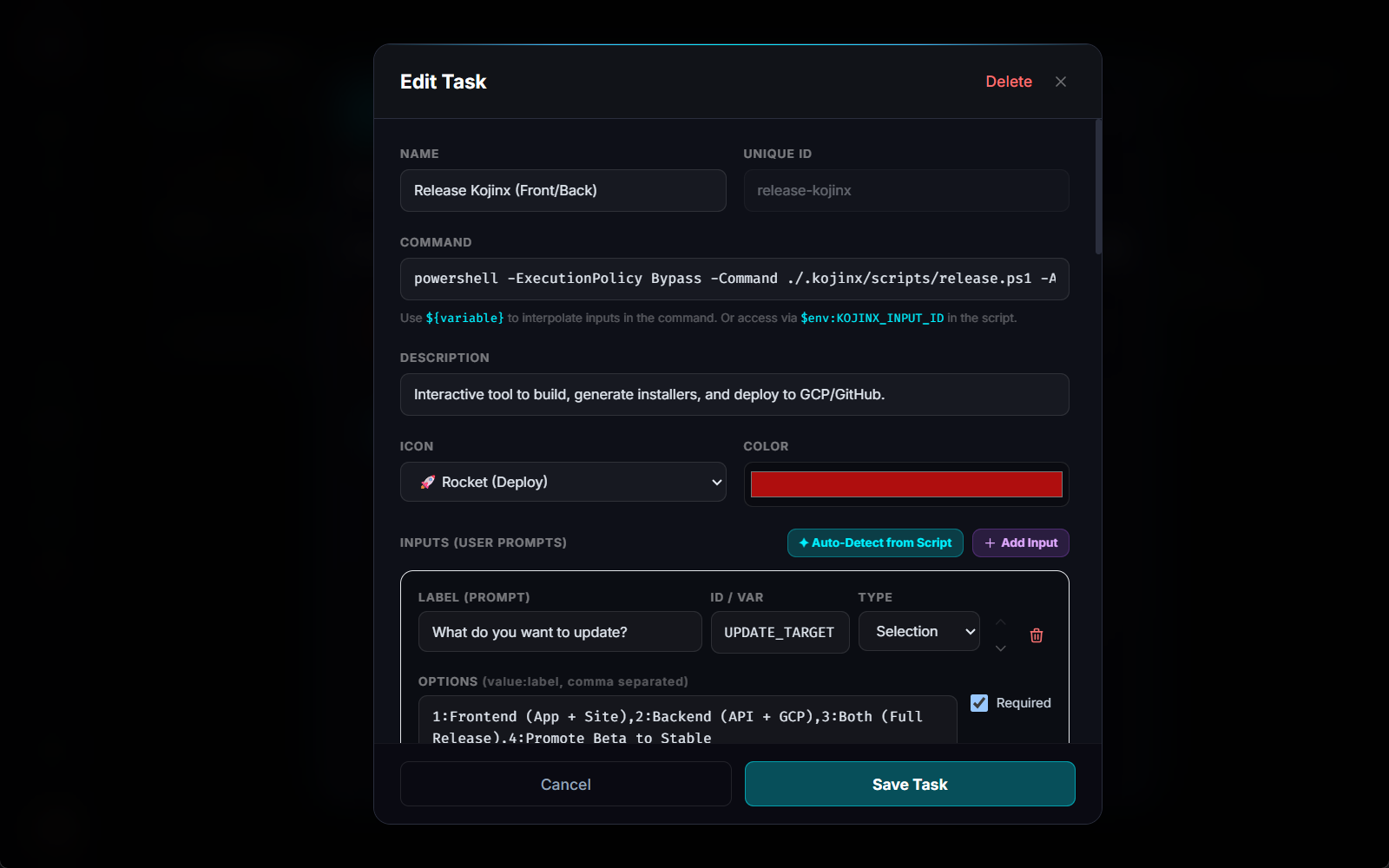The width and height of the screenshot is (1389, 868).
Task: Edit the Description text field
Action: tap(734, 394)
